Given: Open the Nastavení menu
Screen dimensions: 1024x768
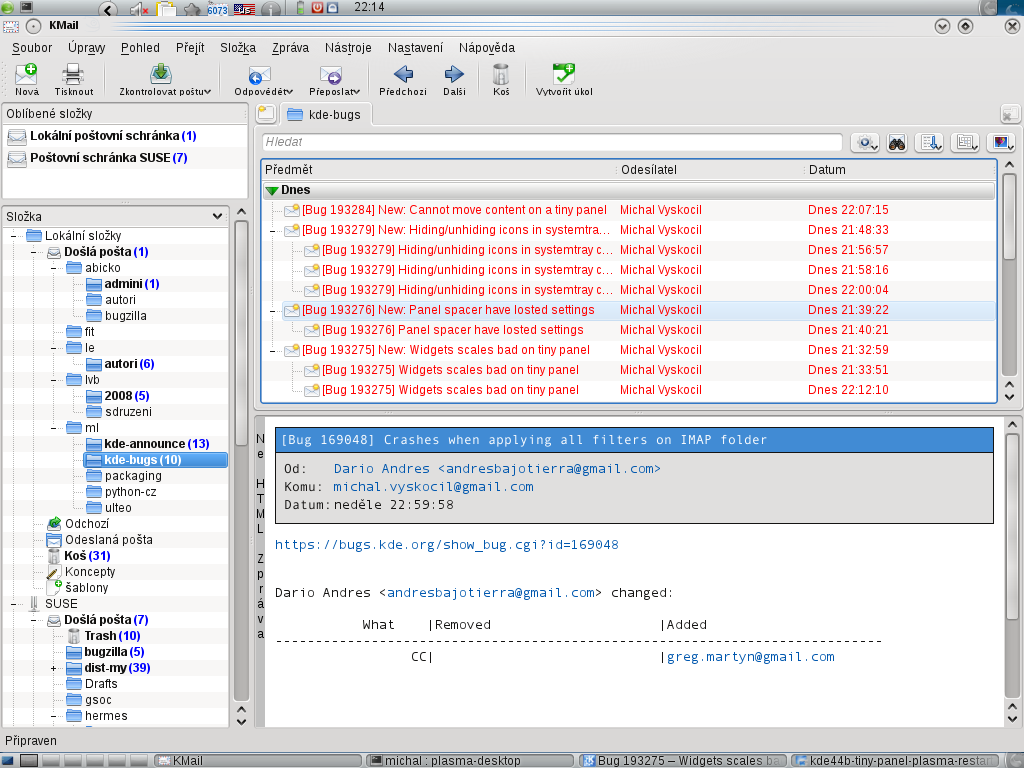Looking at the screenshot, I should point(415,48).
